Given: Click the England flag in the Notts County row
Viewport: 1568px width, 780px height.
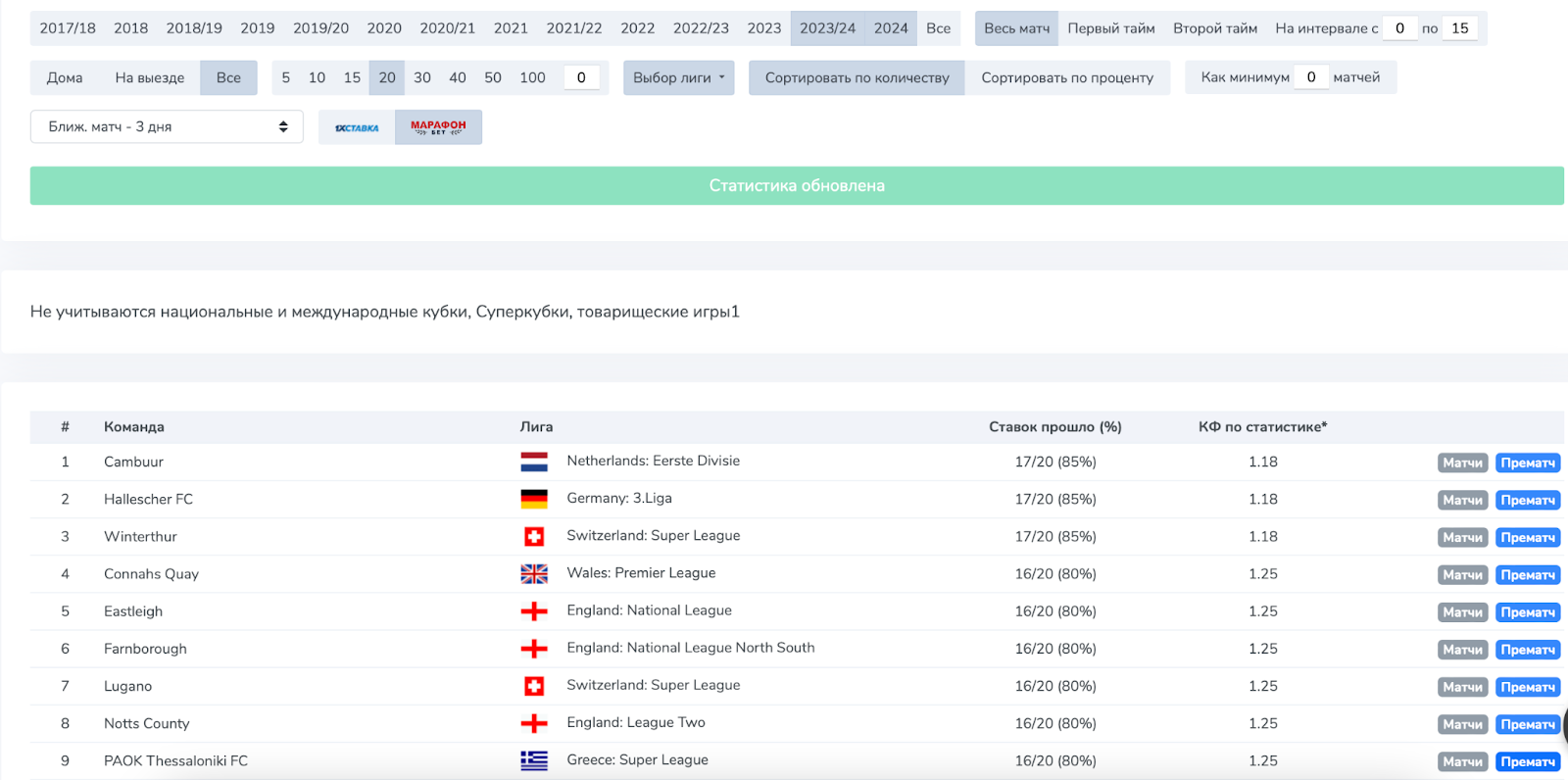Looking at the screenshot, I should click(x=534, y=723).
